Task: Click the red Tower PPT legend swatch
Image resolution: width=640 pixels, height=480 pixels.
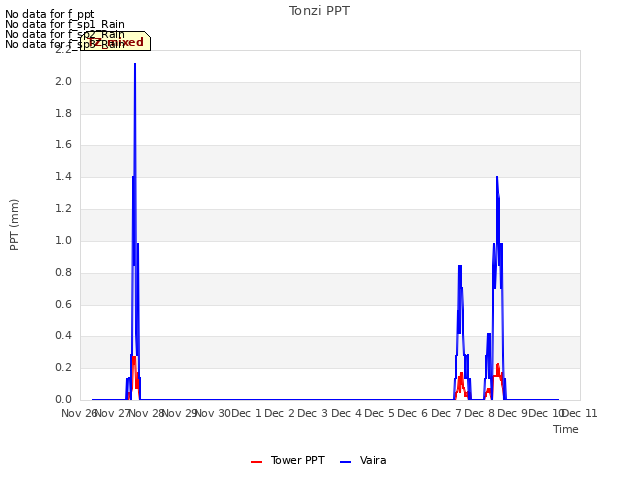Action: point(256,462)
